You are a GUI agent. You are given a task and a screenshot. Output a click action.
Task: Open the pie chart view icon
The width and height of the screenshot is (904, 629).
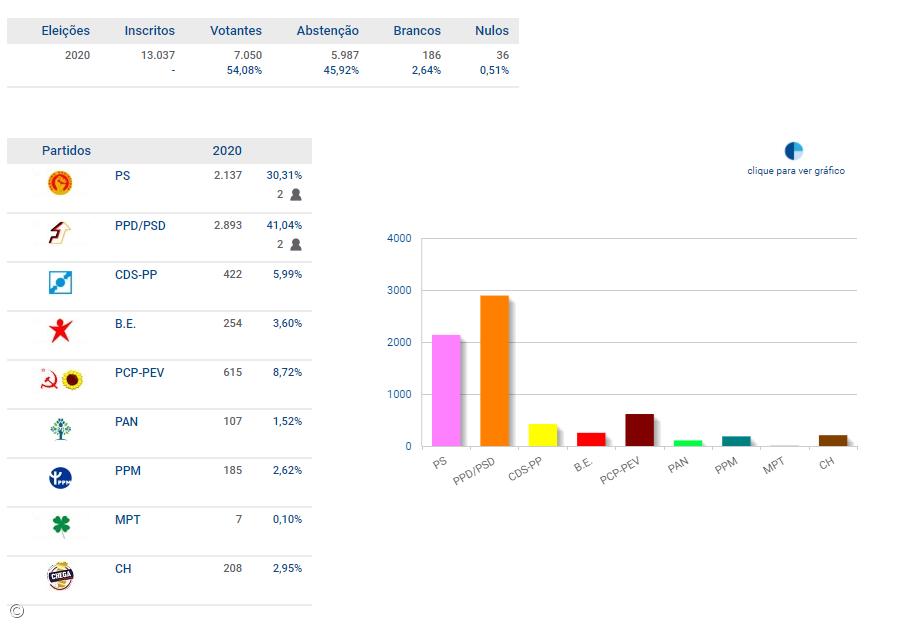794,151
